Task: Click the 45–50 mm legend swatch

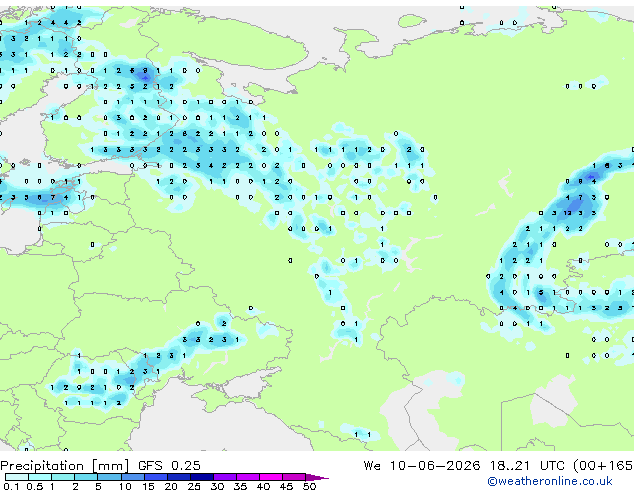Action: pyautogui.click(x=294, y=477)
